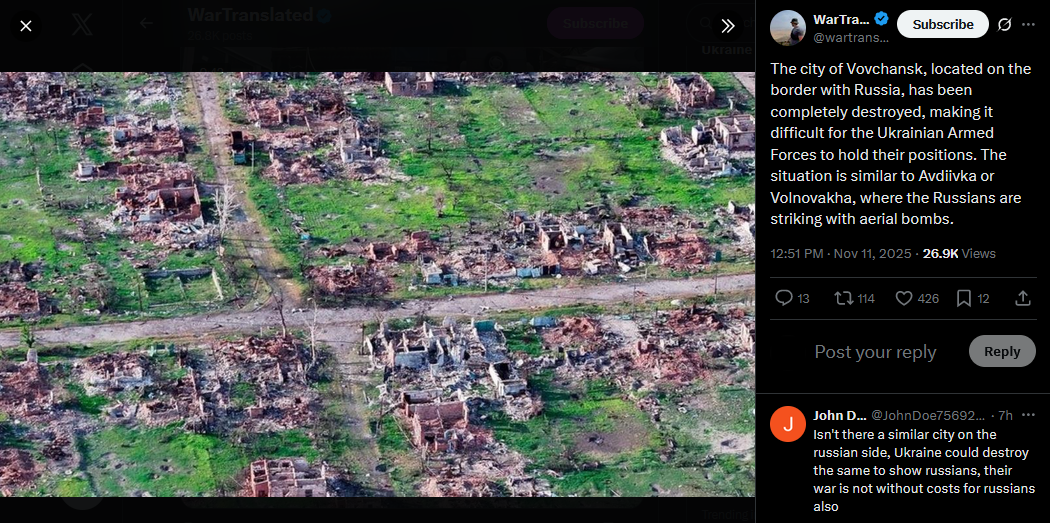Open WarTranslated profile avatar
Image resolution: width=1050 pixels, height=523 pixels.
(788, 28)
